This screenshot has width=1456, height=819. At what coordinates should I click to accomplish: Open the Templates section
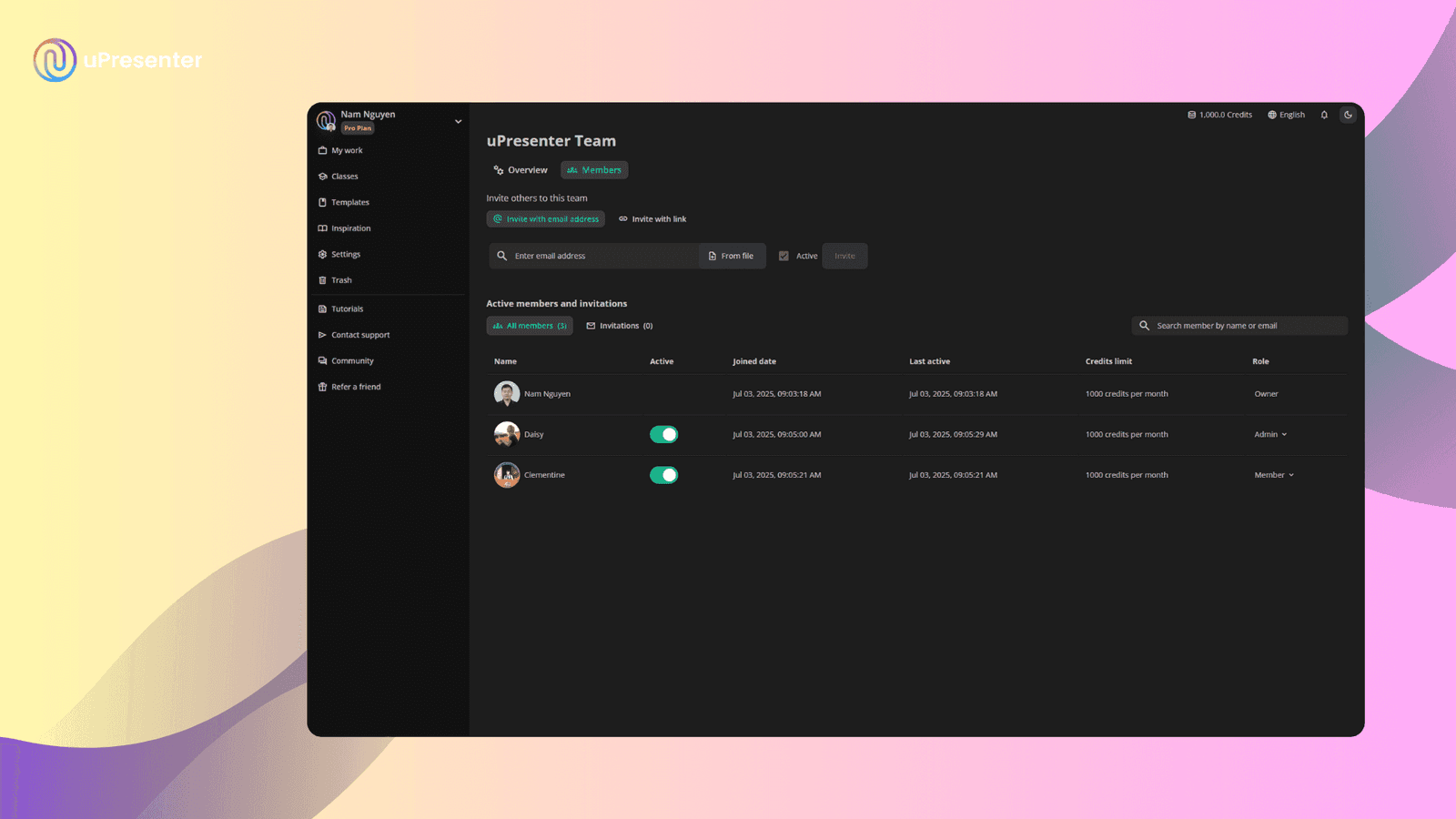(x=343, y=202)
